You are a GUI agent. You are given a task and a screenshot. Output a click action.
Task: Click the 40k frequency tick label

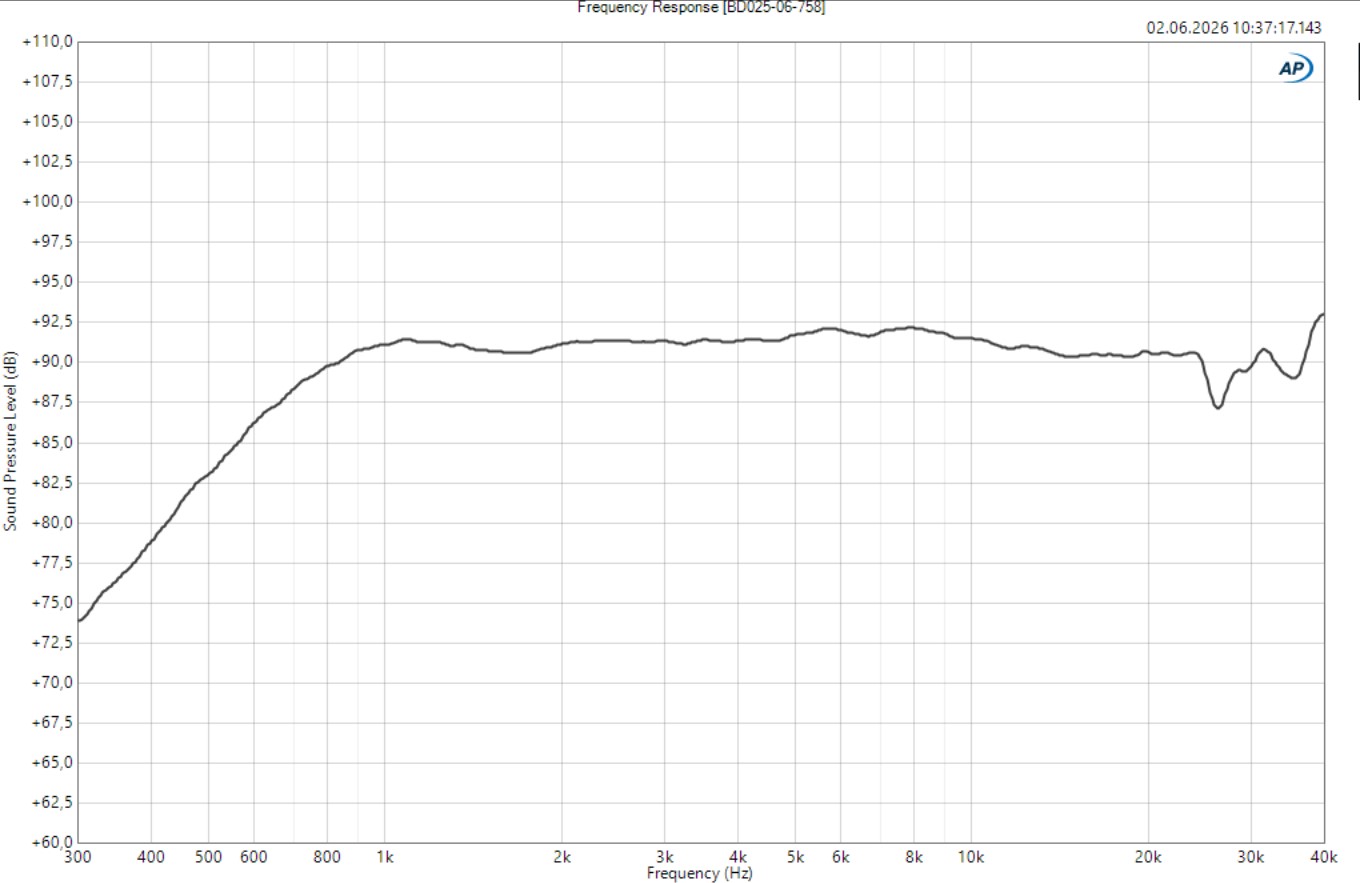point(1324,857)
